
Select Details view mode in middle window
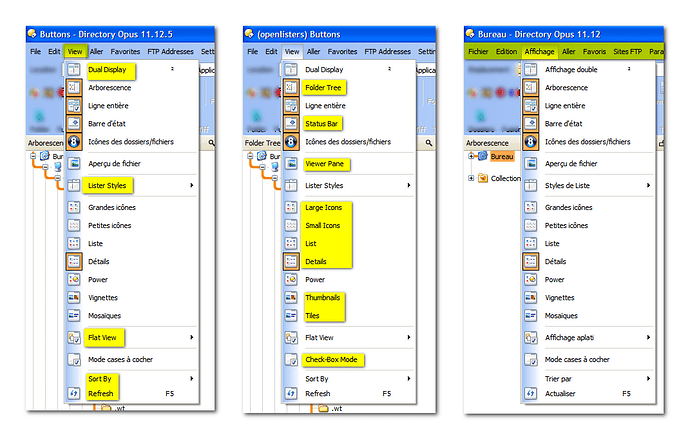coord(348,261)
